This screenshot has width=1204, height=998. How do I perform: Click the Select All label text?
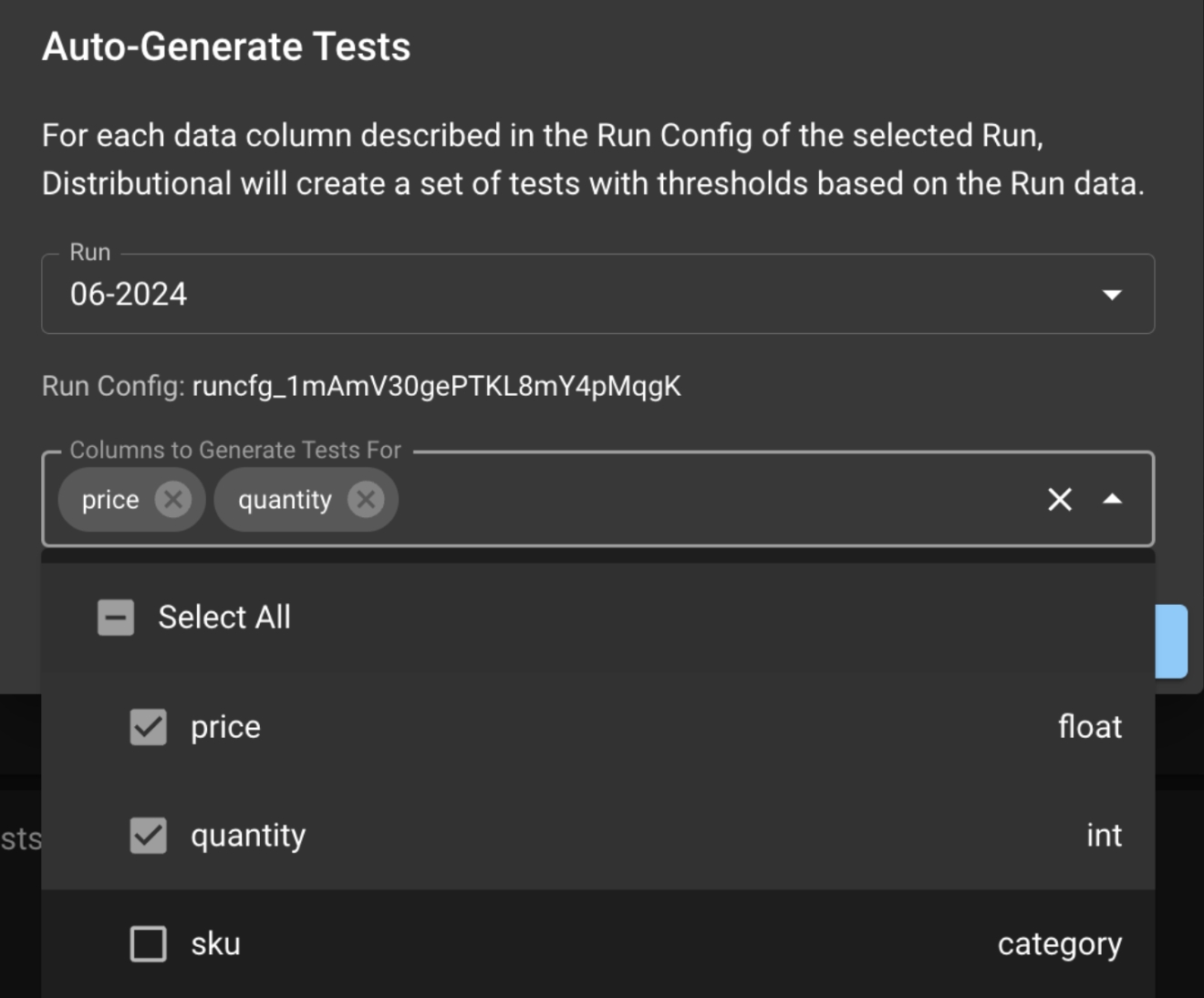tap(224, 618)
